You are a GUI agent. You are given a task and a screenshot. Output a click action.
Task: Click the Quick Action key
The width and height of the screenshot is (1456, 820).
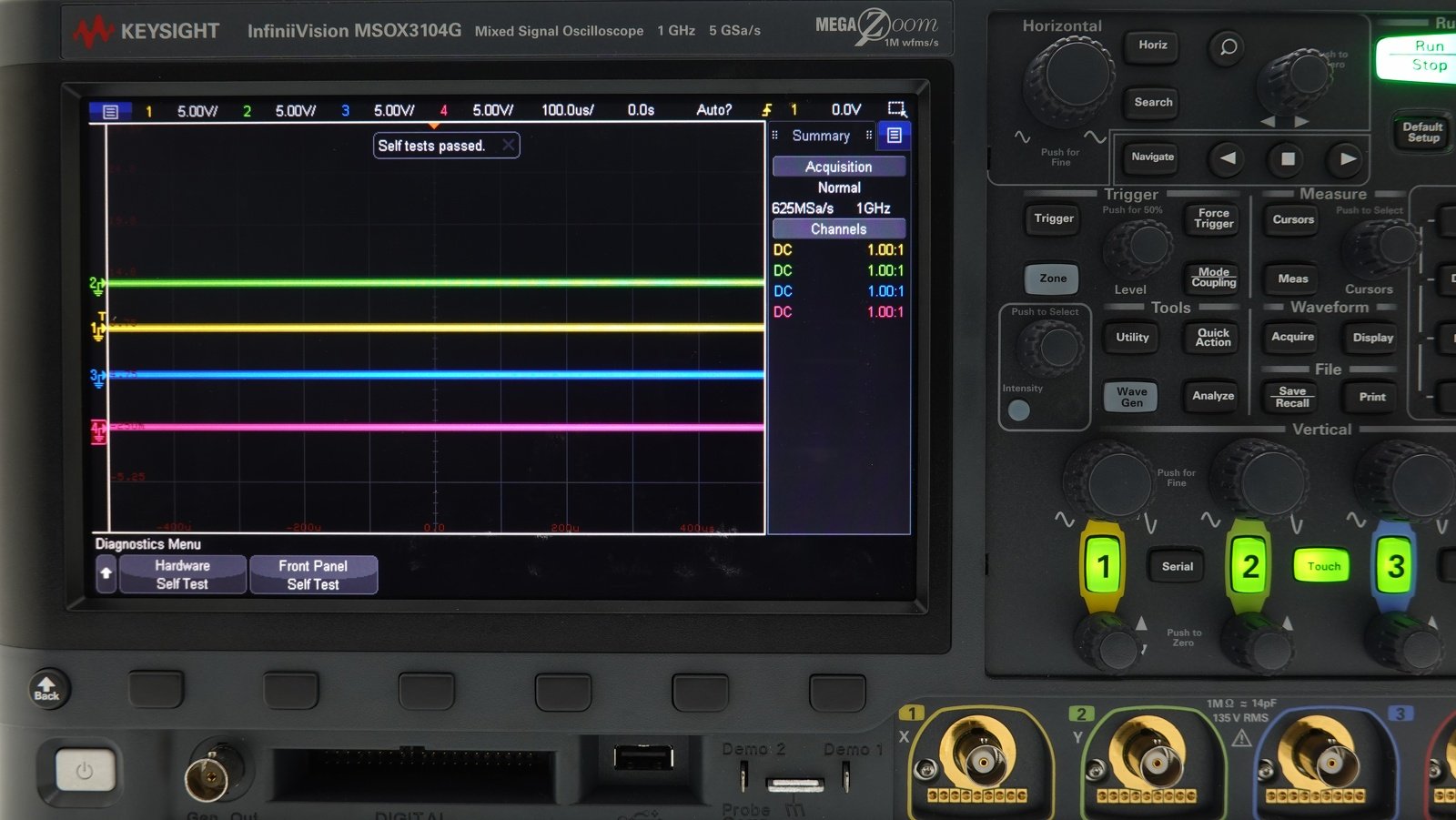[1213, 338]
